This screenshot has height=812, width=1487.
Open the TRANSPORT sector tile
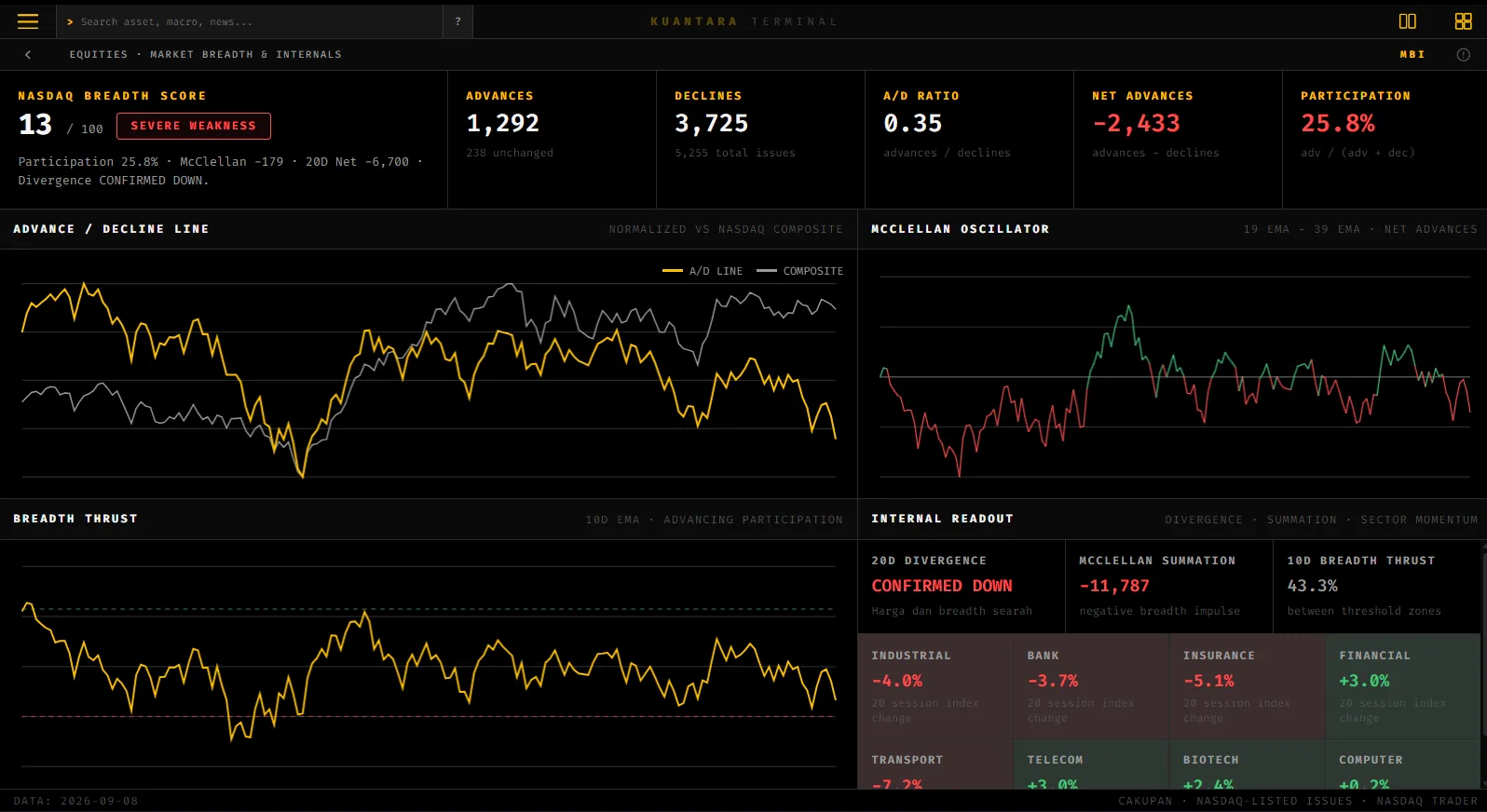(x=935, y=765)
